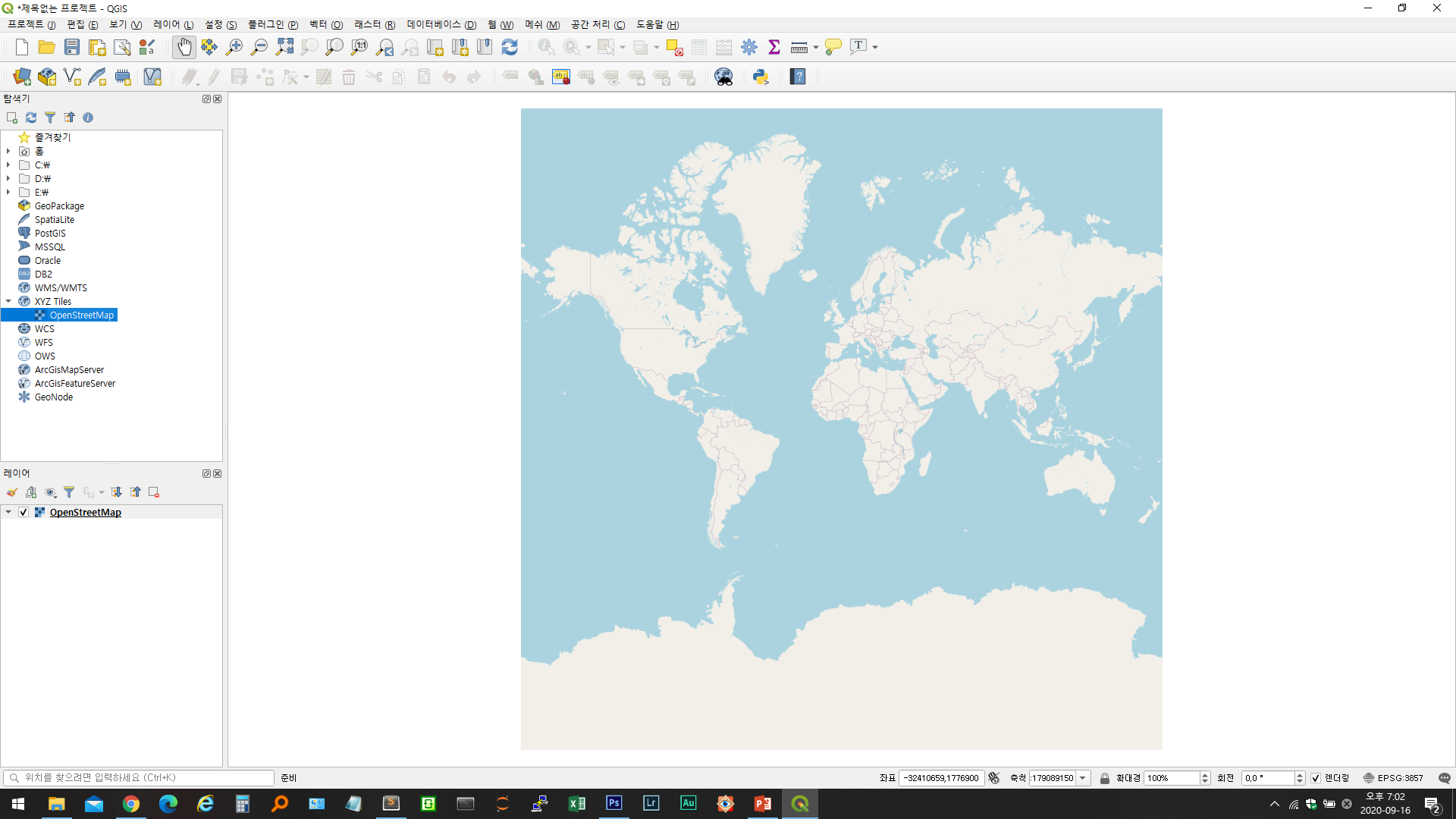This screenshot has width=1456, height=819.
Task: Click the locator search input field
Action: (x=144, y=777)
